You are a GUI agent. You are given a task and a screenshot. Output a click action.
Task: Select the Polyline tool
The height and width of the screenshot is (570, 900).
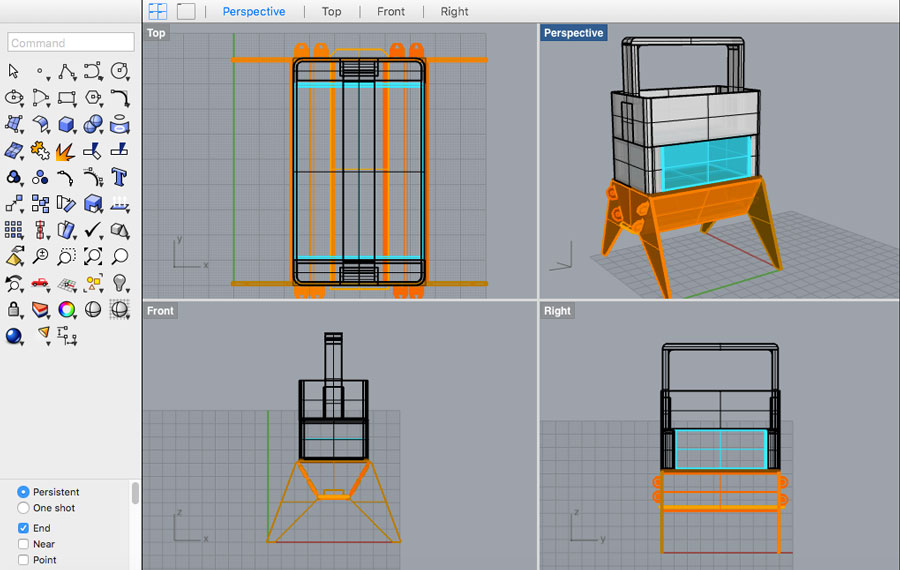pos(67,71)
